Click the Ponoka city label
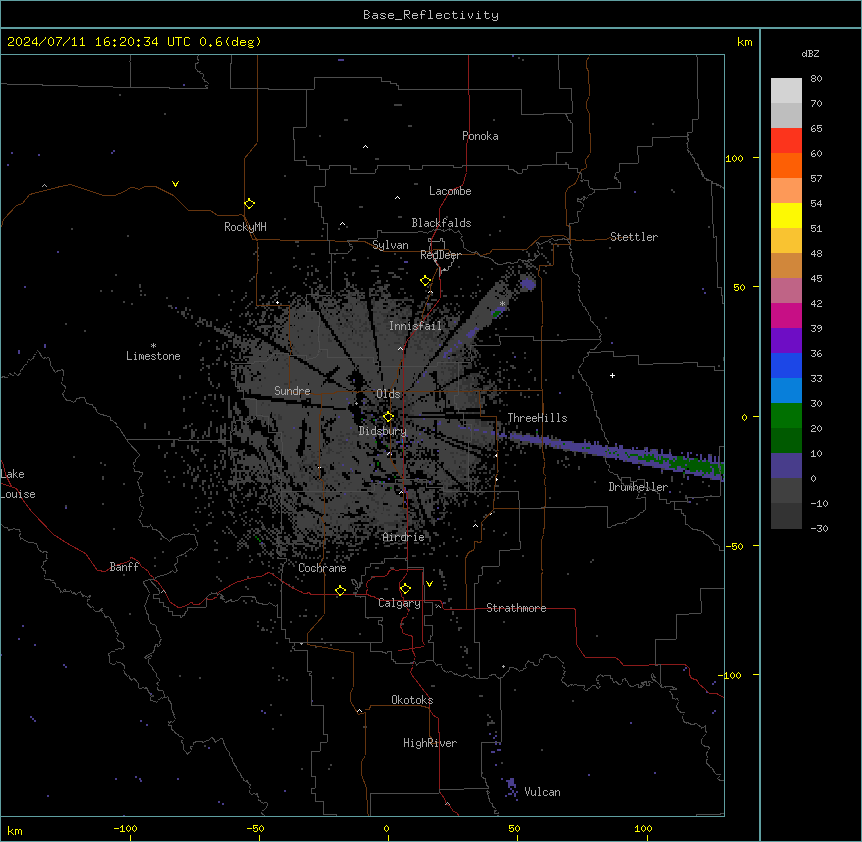Image resolution: width=862 pixels, height=842 pixels. [480, 136]
